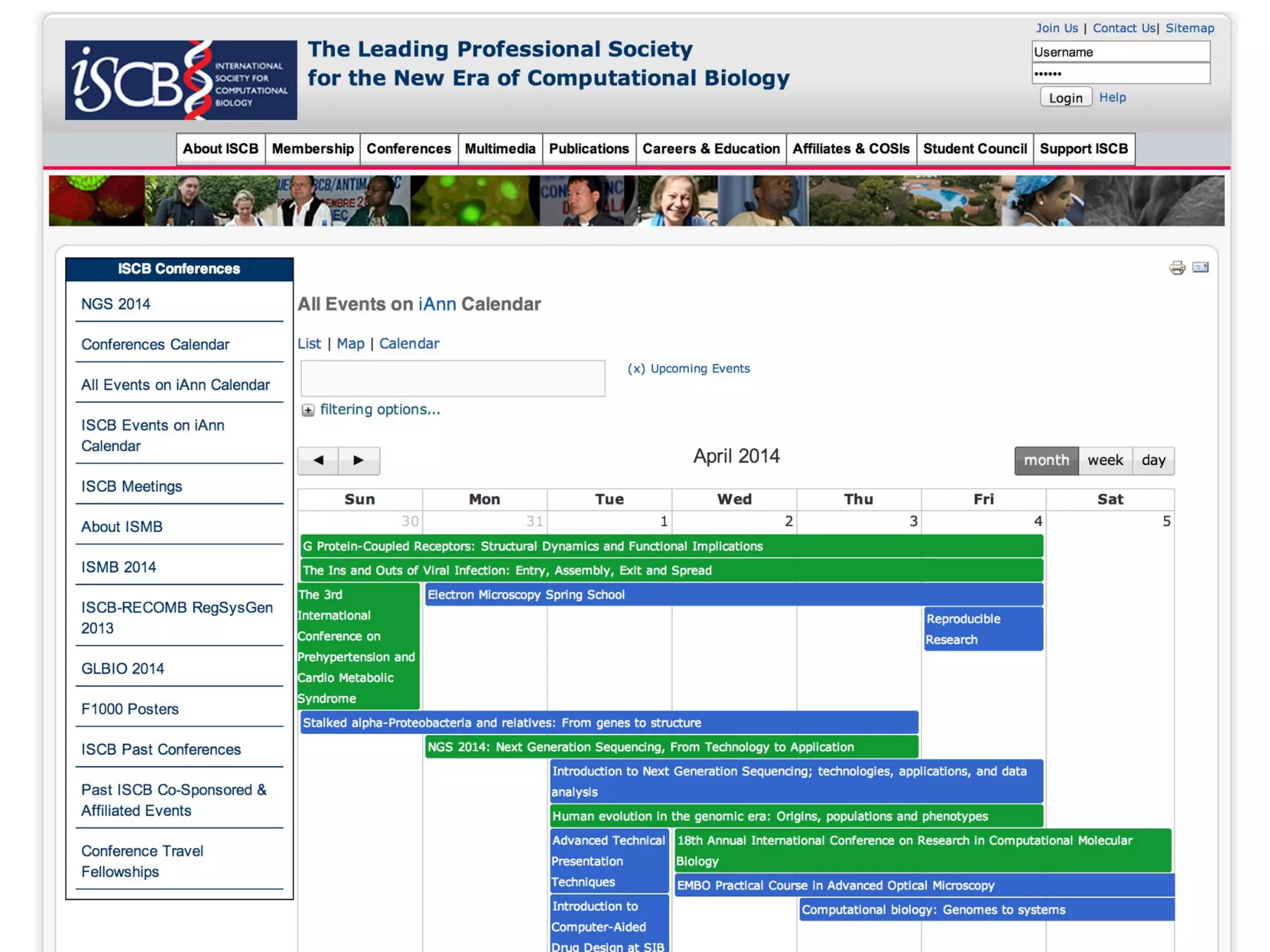Open Electron Microscopy Spring School event

526,595
